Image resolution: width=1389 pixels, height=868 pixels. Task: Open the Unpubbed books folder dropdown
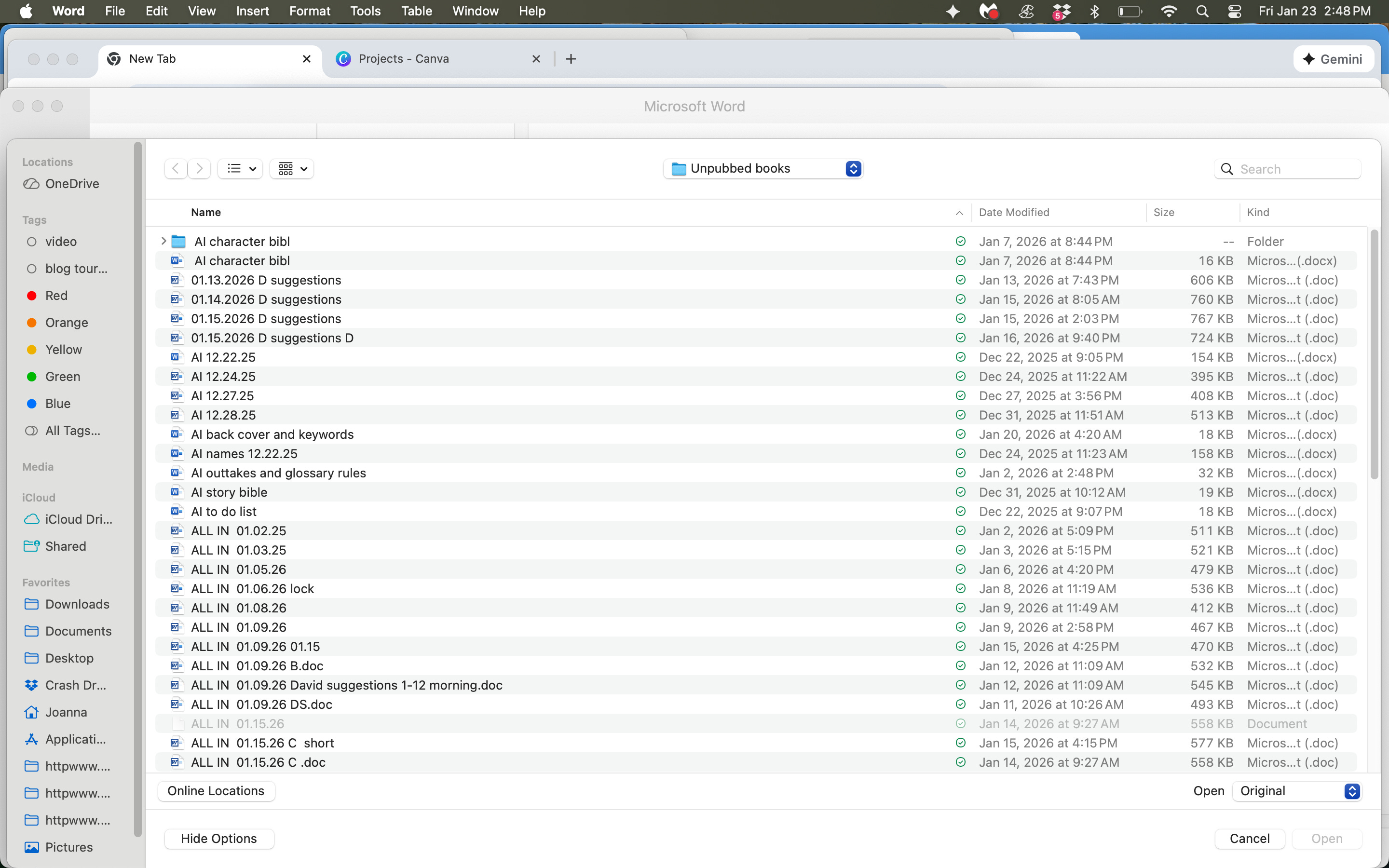click(x=763, y=169)
